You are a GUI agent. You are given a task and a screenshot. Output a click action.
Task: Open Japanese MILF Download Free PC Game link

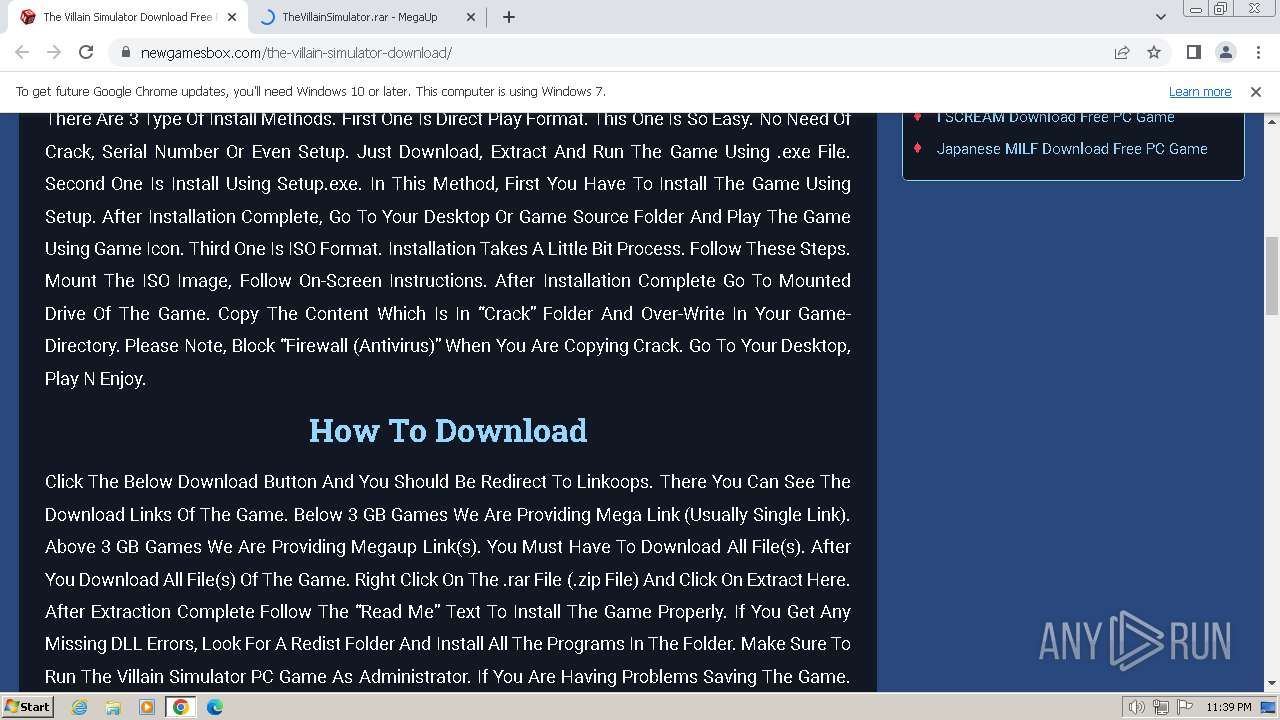(1072, 149)
